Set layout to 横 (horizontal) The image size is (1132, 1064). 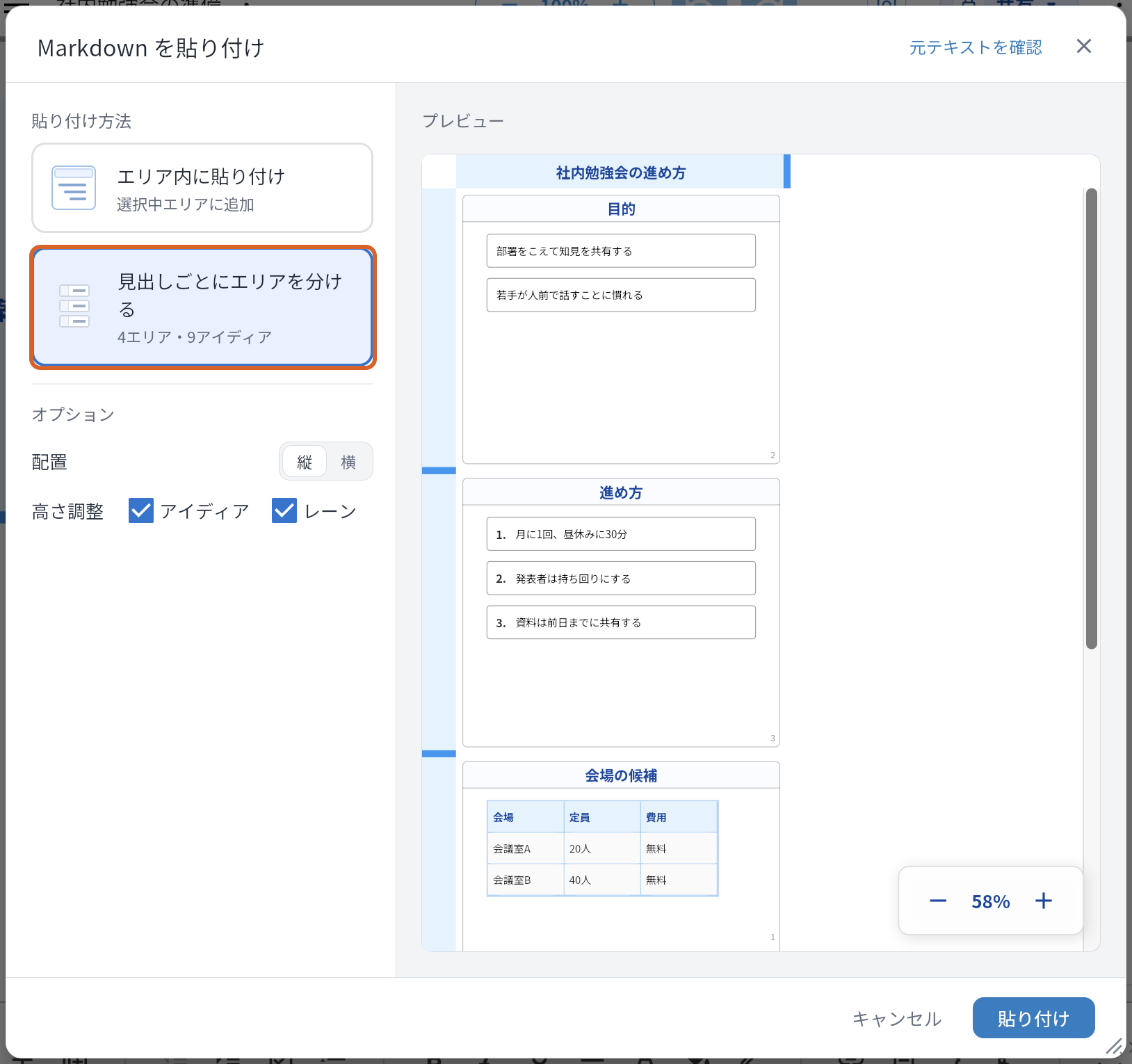pos(348,462)
